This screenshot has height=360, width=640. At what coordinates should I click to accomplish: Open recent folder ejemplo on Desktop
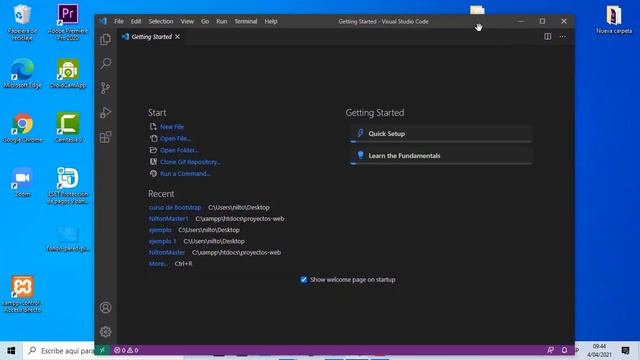click(160, 230)
